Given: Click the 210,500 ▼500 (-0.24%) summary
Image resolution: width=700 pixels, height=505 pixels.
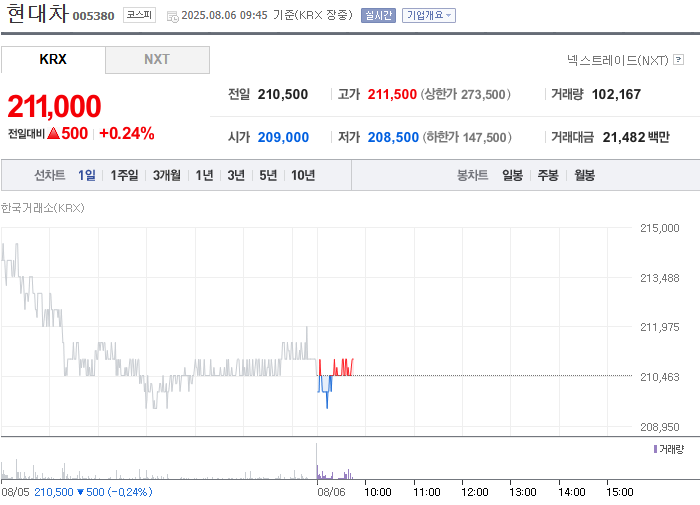Looking at the screenshot, I should pyautogui.click(x=93, y=492).
